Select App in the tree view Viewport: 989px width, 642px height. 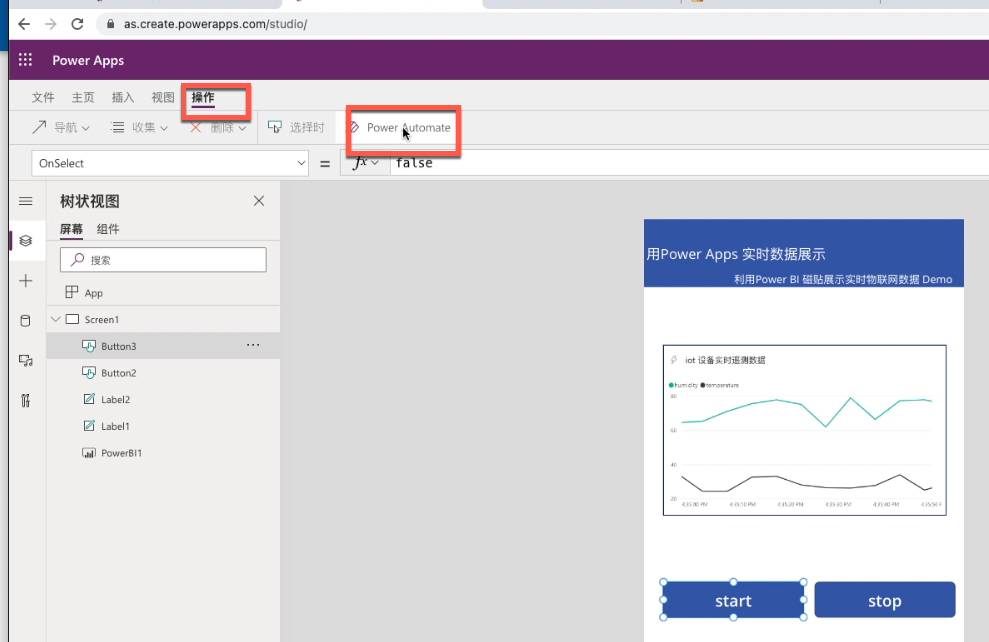[x=163, y=293]
